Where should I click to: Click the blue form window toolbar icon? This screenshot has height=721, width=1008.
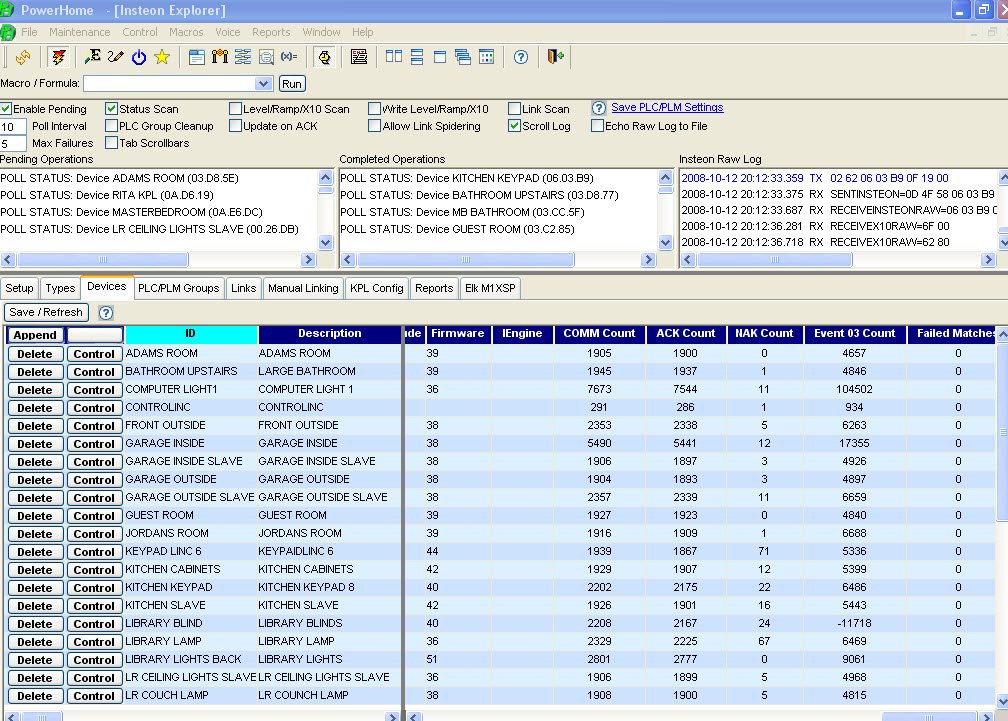197,57
